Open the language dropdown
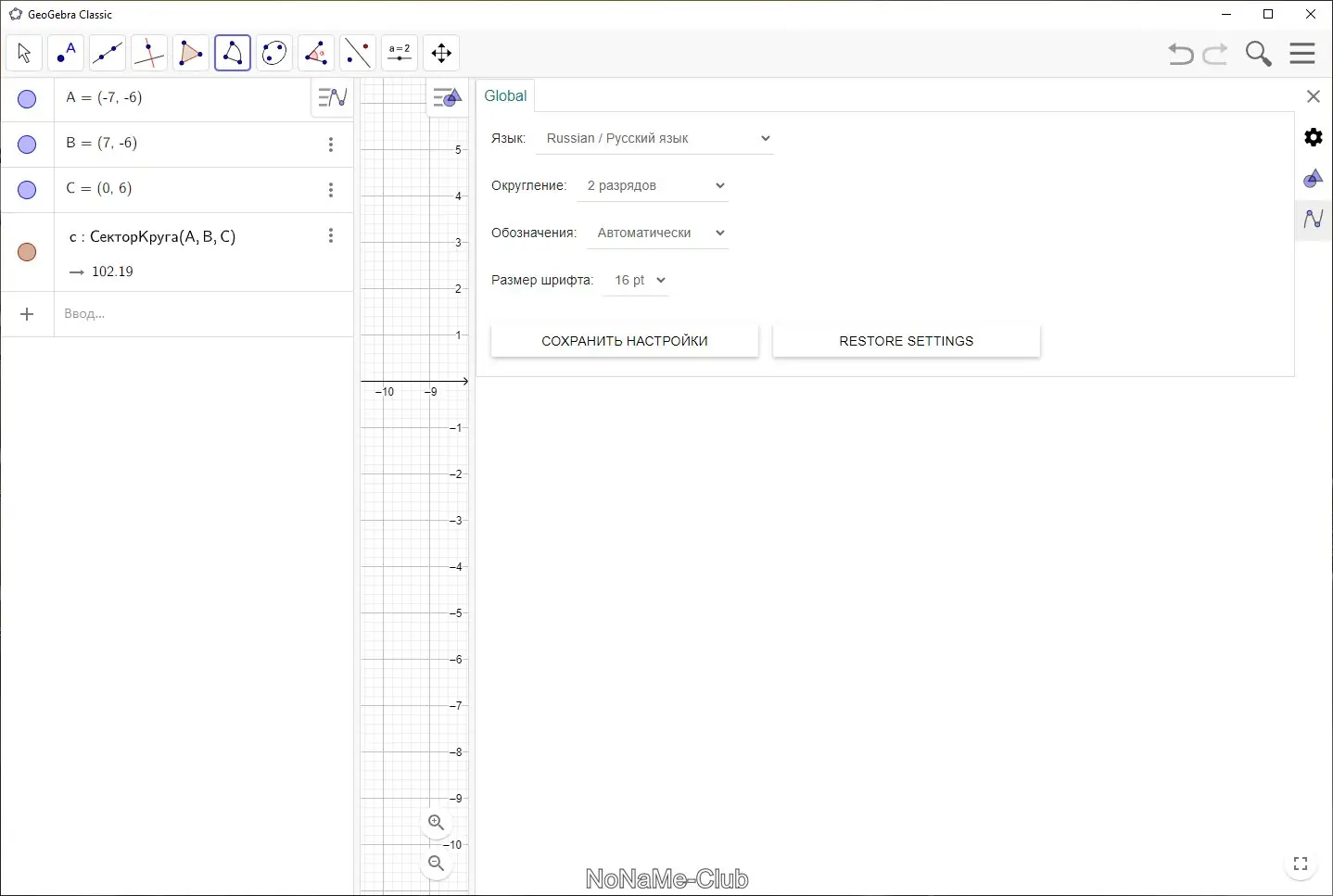 654,138
